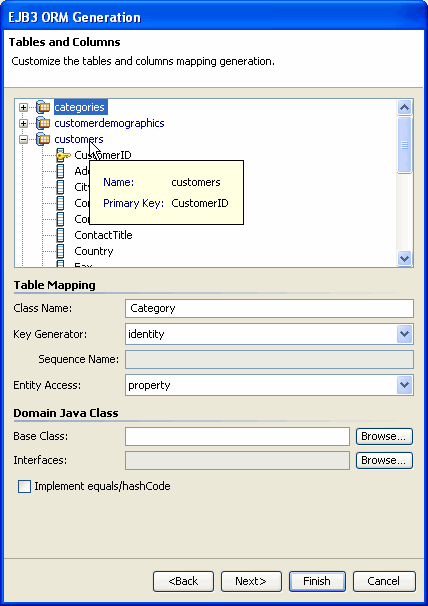Click the tree's scroll up arrow
This screenshot has width=428, height=606.
404,107
